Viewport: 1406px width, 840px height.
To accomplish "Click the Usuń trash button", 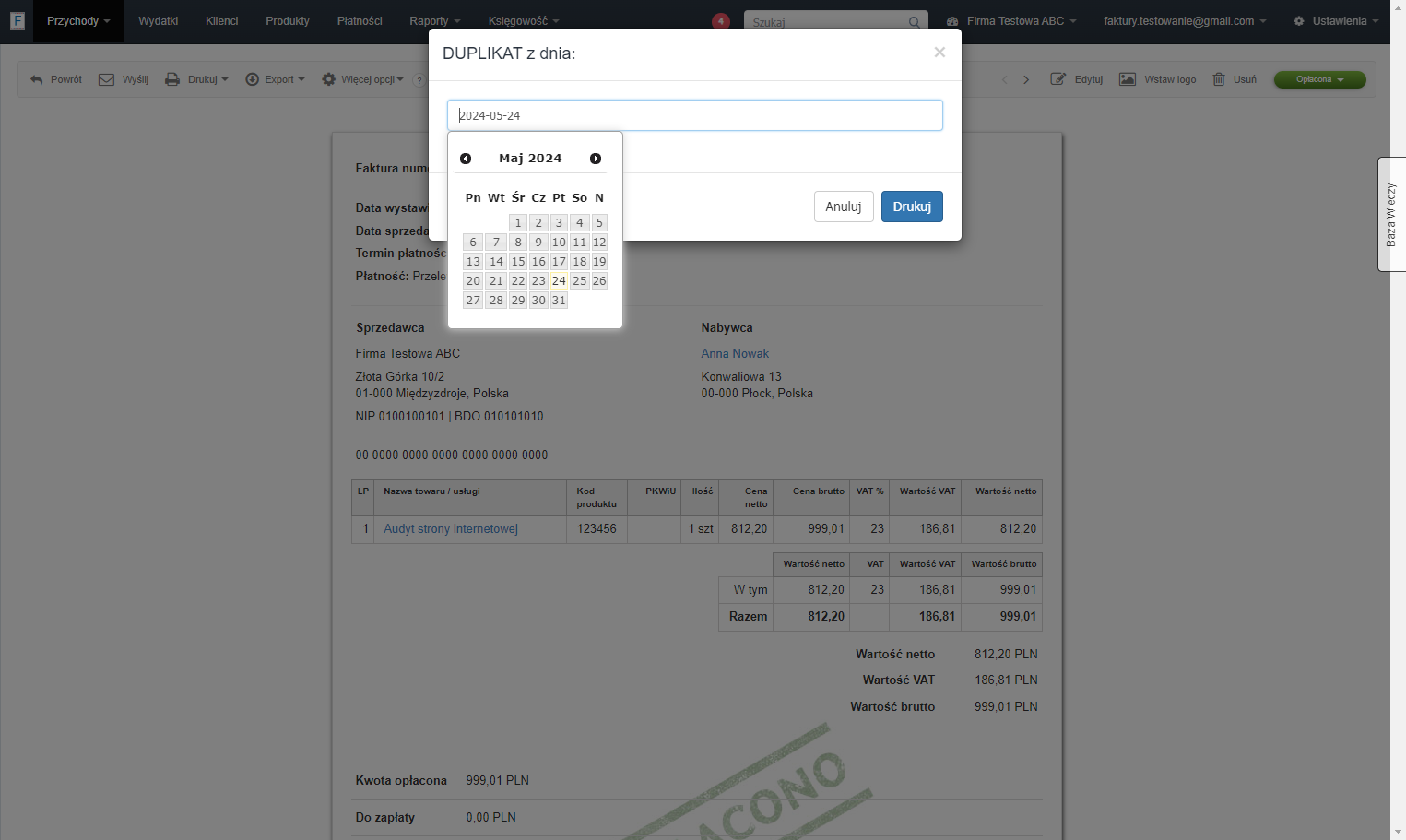I will point(1235,79).
